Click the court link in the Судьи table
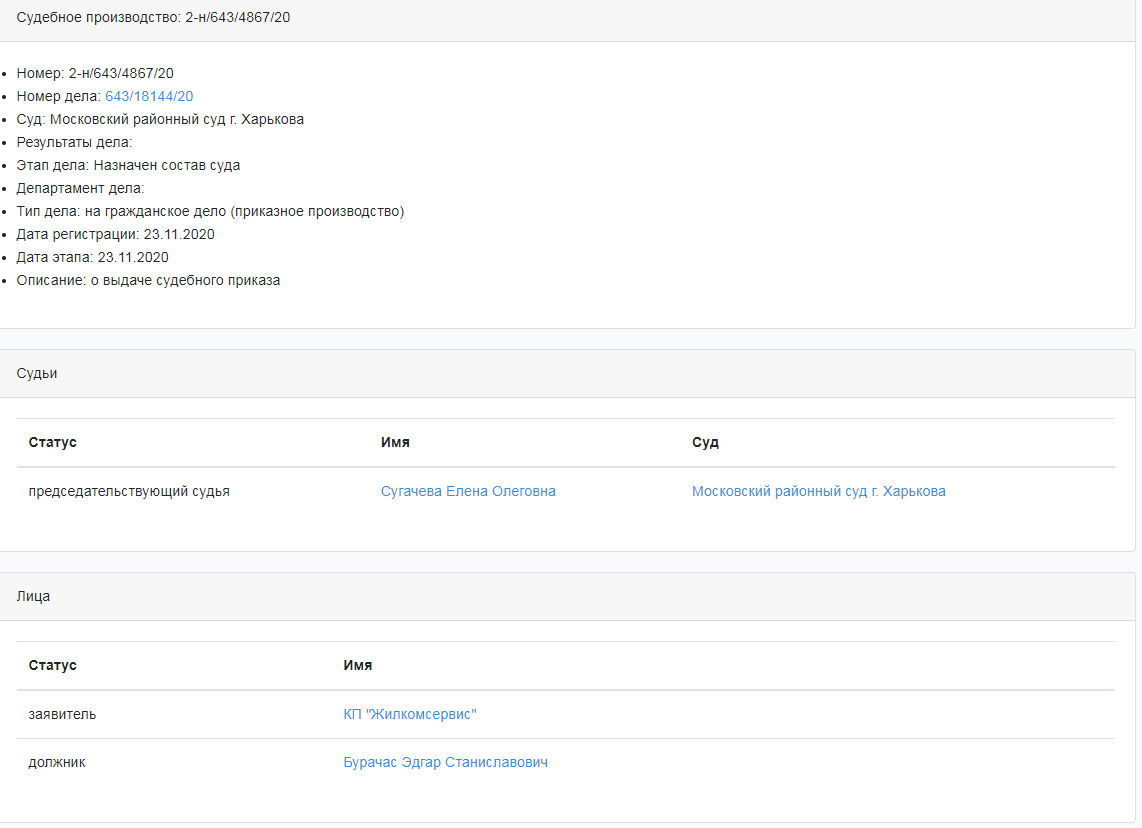 tap(818, 491)
